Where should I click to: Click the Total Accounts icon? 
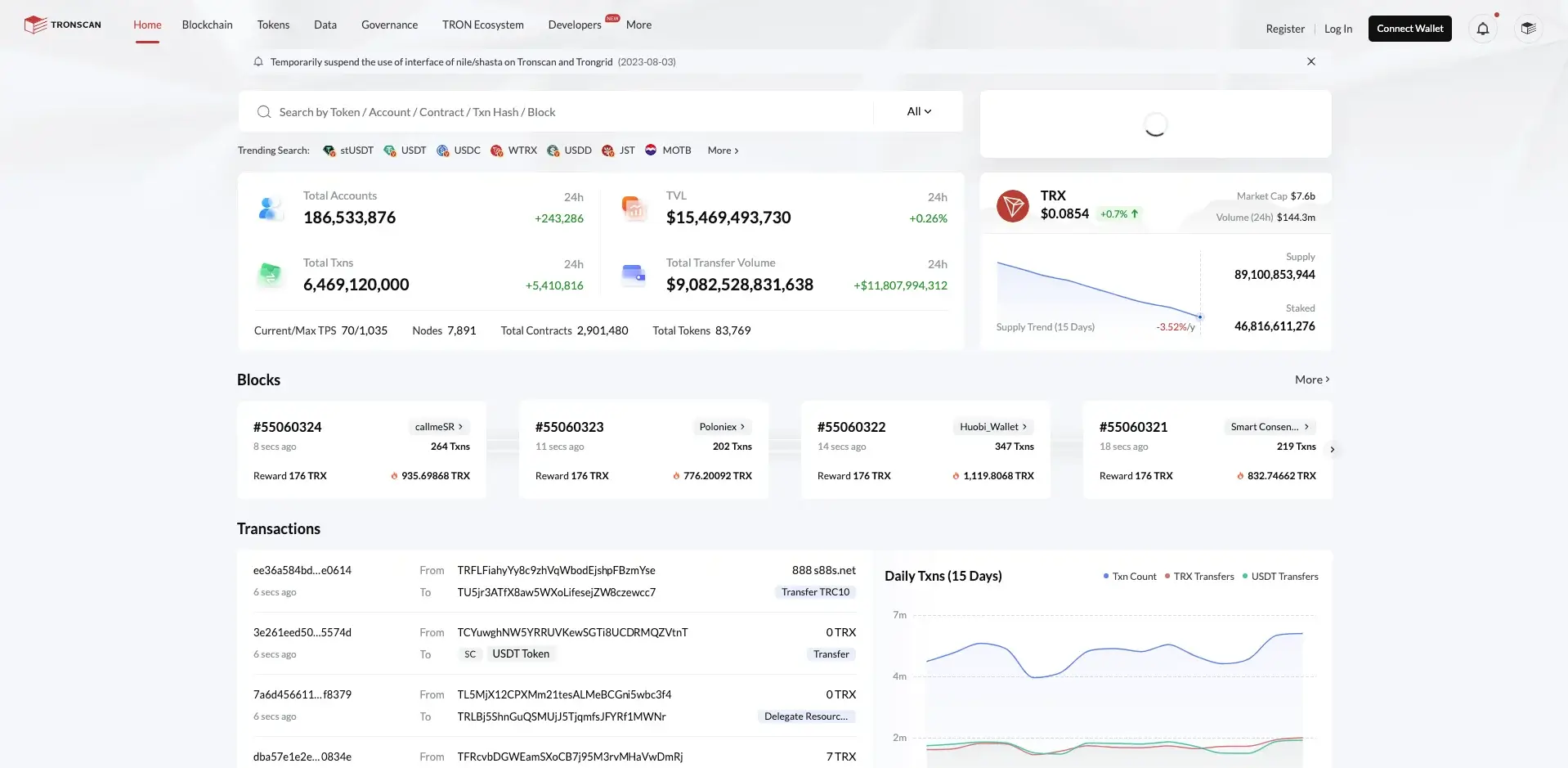(x=270, y=209)
